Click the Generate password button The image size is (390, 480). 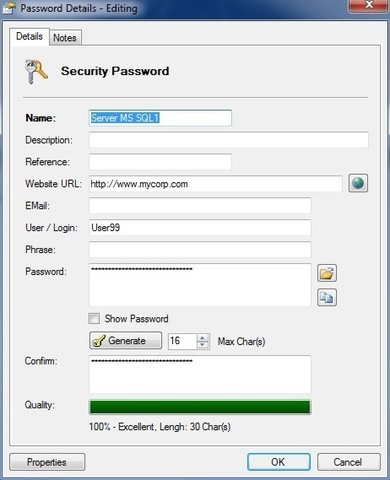click(x=126, y=341)
